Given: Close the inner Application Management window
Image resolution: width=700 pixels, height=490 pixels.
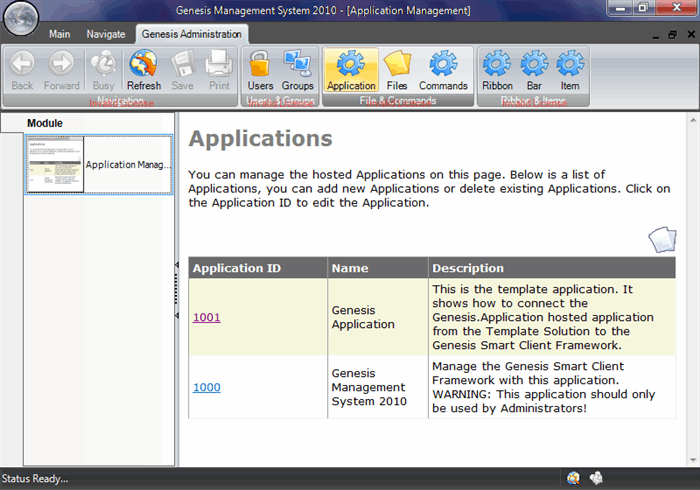Looking at the screenshot, I should pyautogui.click(x=691, y=34).
